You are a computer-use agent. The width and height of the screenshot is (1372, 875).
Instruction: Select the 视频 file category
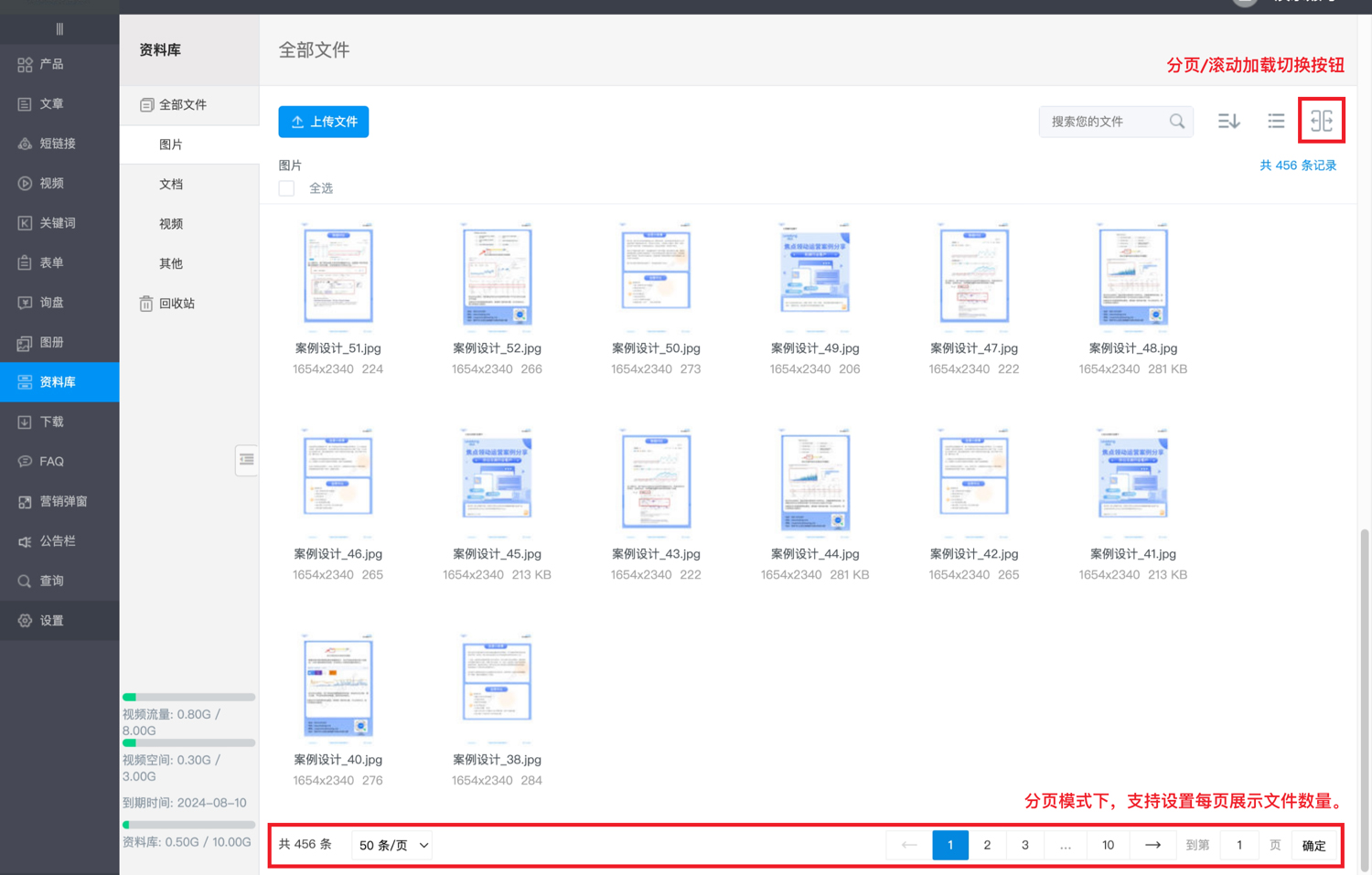(x=171, y=223)
